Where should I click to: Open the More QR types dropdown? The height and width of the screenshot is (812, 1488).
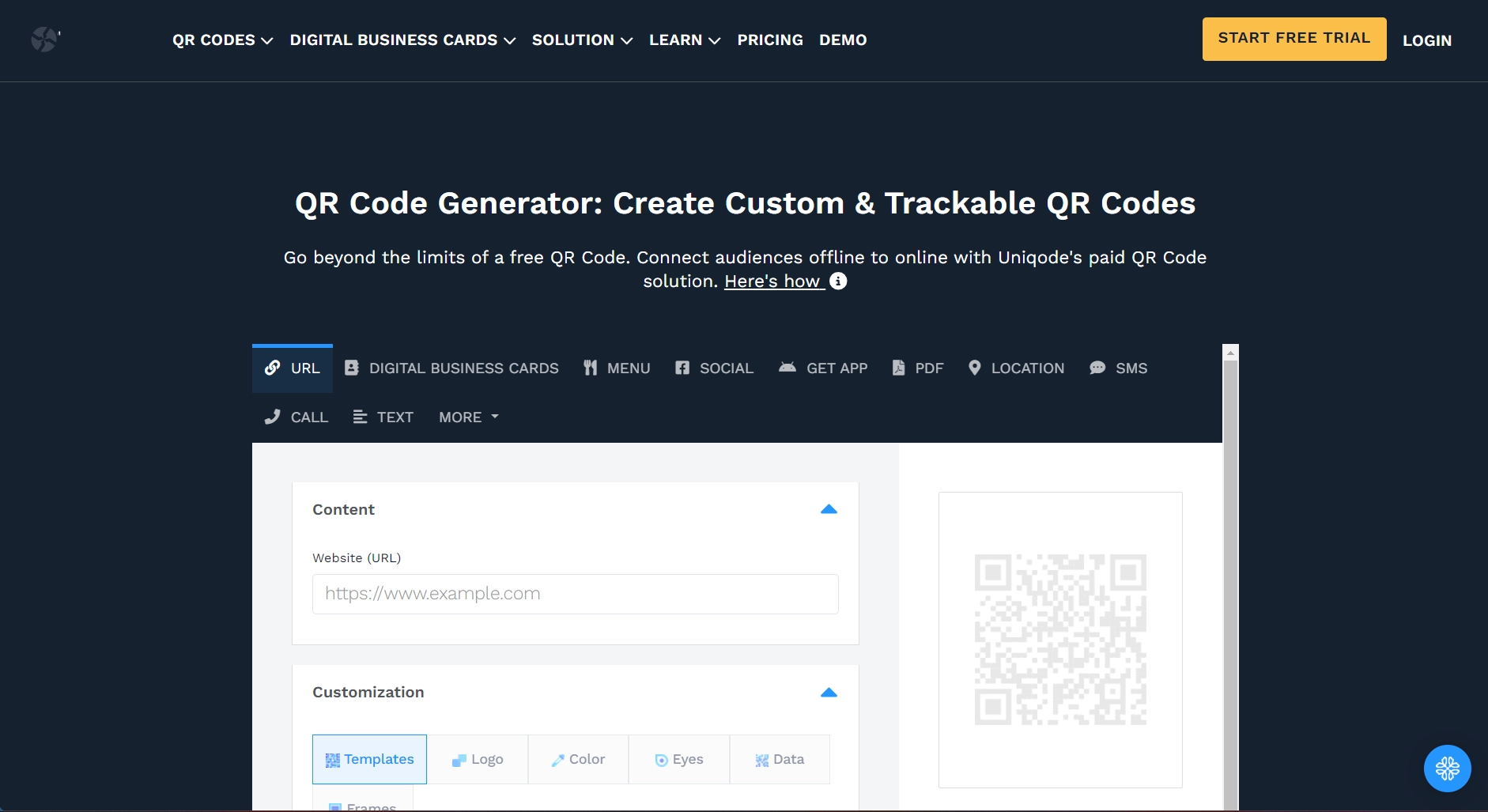[x=469, y=417]
